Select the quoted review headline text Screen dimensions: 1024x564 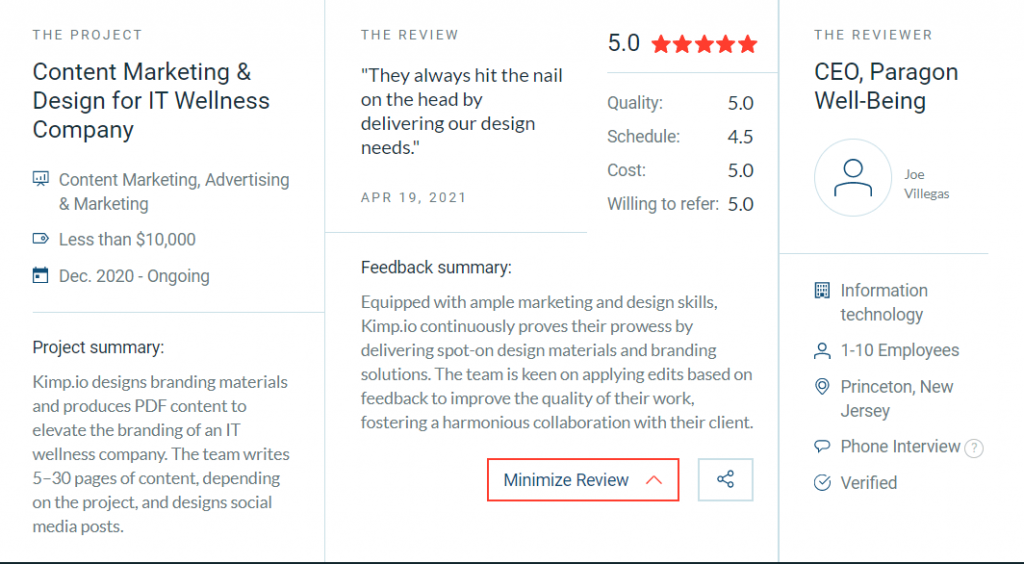[462, 111]
